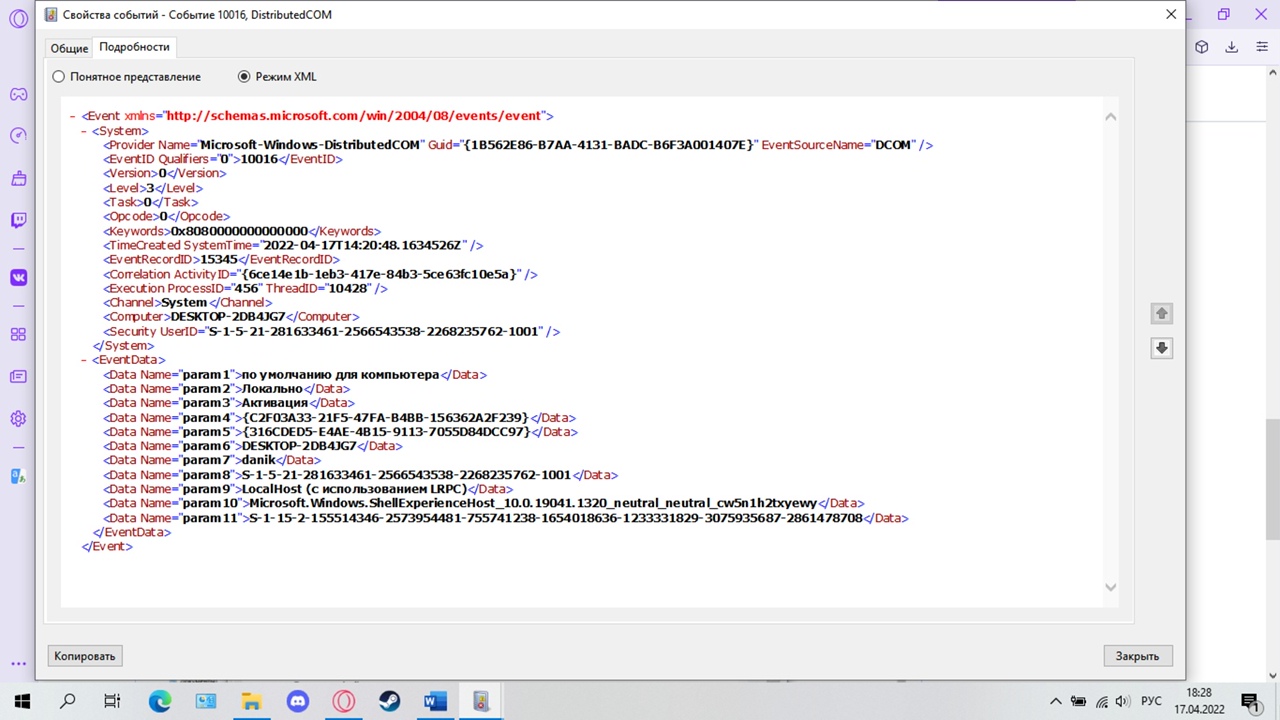
Task: Click the up arrow beside the event details
Action: (1161, 313)
